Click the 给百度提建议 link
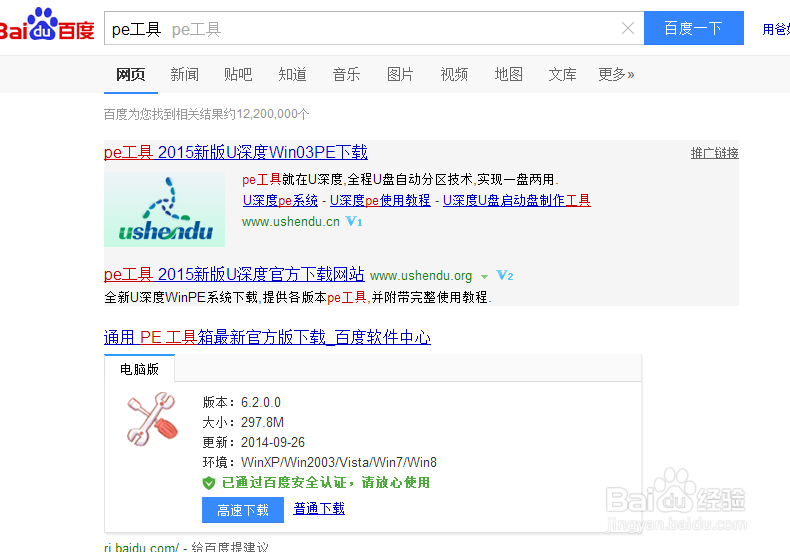The height and width of the screenshot is (552, 790). pos(230,547)
